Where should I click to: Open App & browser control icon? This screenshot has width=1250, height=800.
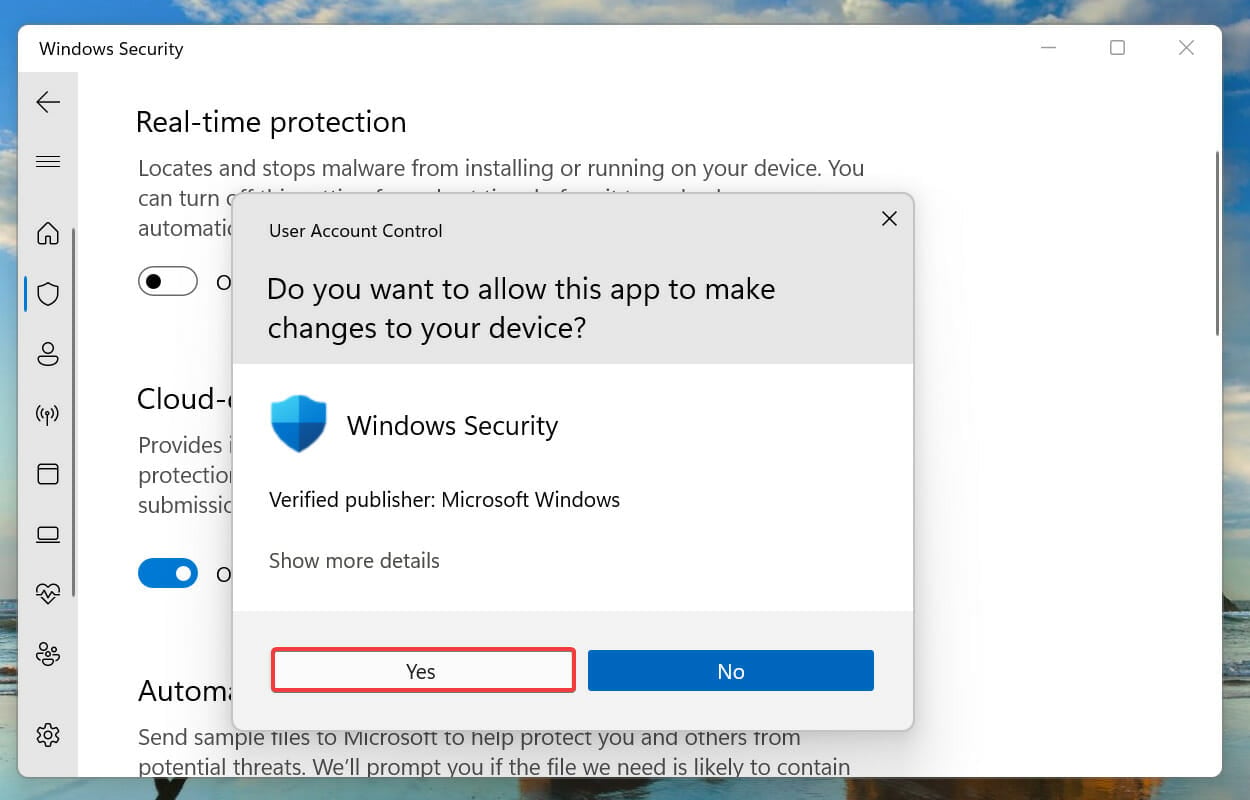tap(48, 474)
